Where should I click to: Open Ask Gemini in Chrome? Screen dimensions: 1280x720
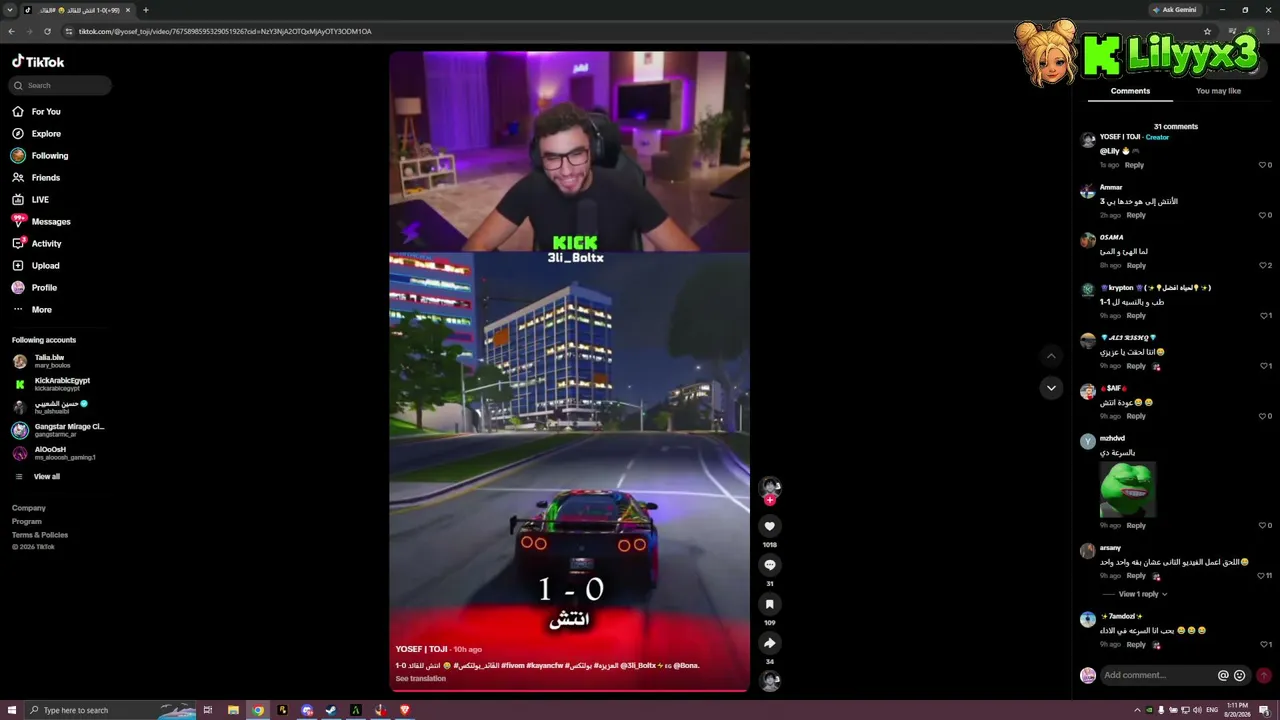(x=1175, y=10)
